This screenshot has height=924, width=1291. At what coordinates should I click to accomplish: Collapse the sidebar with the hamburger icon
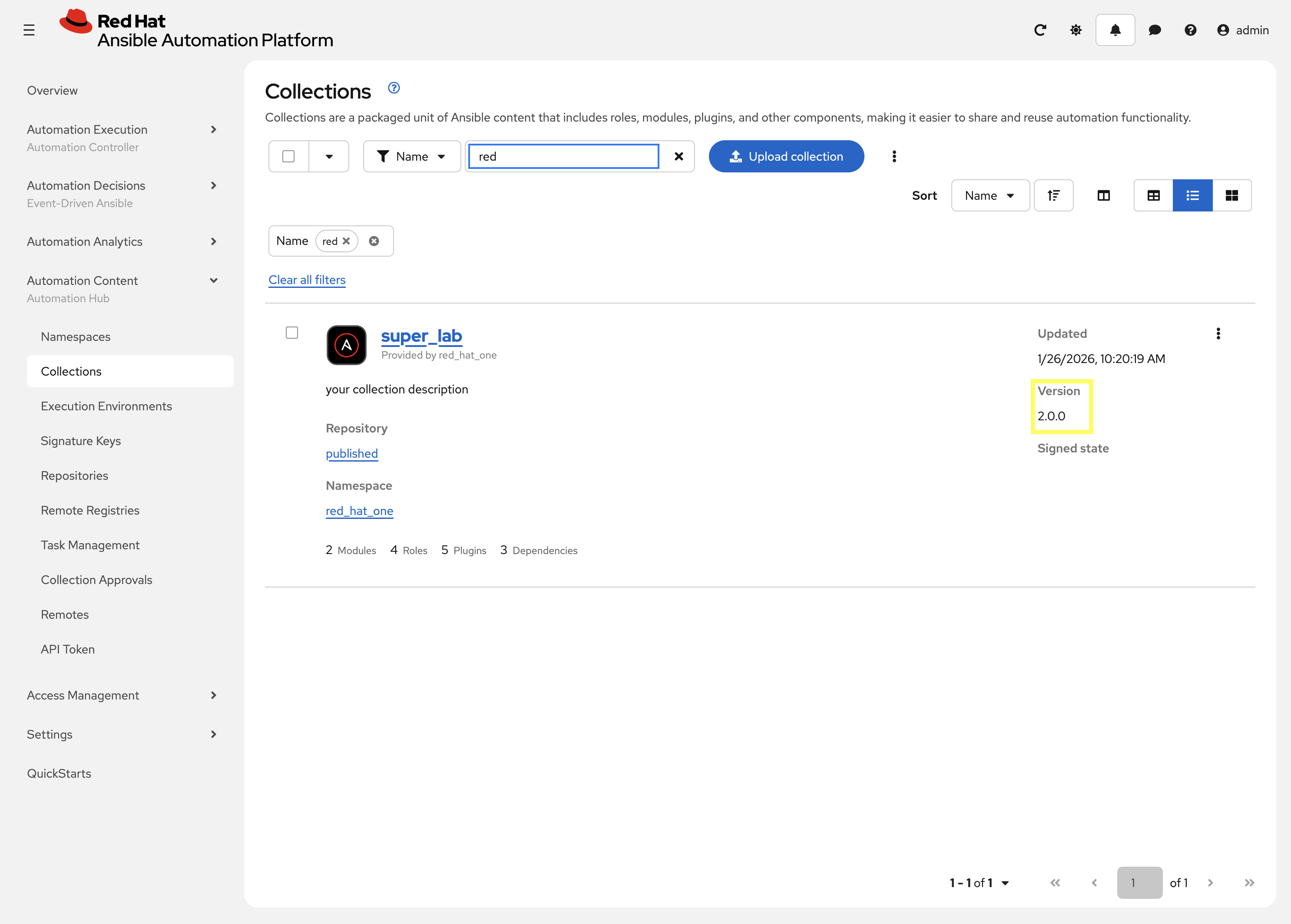[x=29, y=30]
